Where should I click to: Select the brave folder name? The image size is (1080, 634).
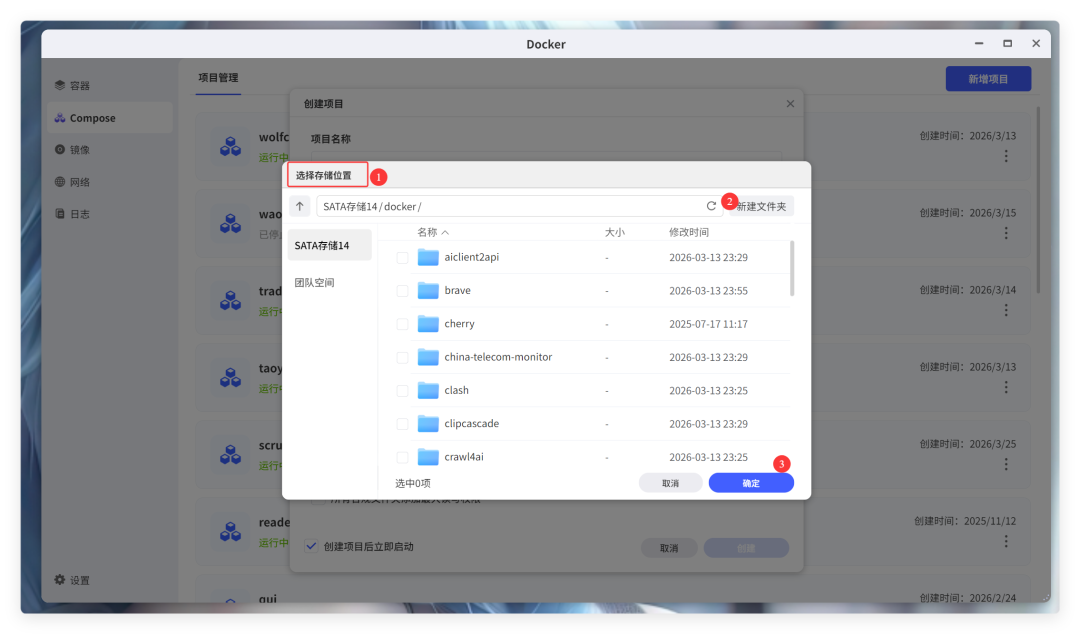pos(457,290)
